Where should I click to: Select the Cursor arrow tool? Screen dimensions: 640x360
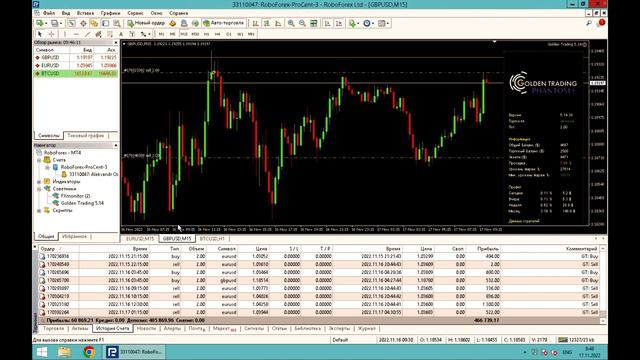(40, 34)
